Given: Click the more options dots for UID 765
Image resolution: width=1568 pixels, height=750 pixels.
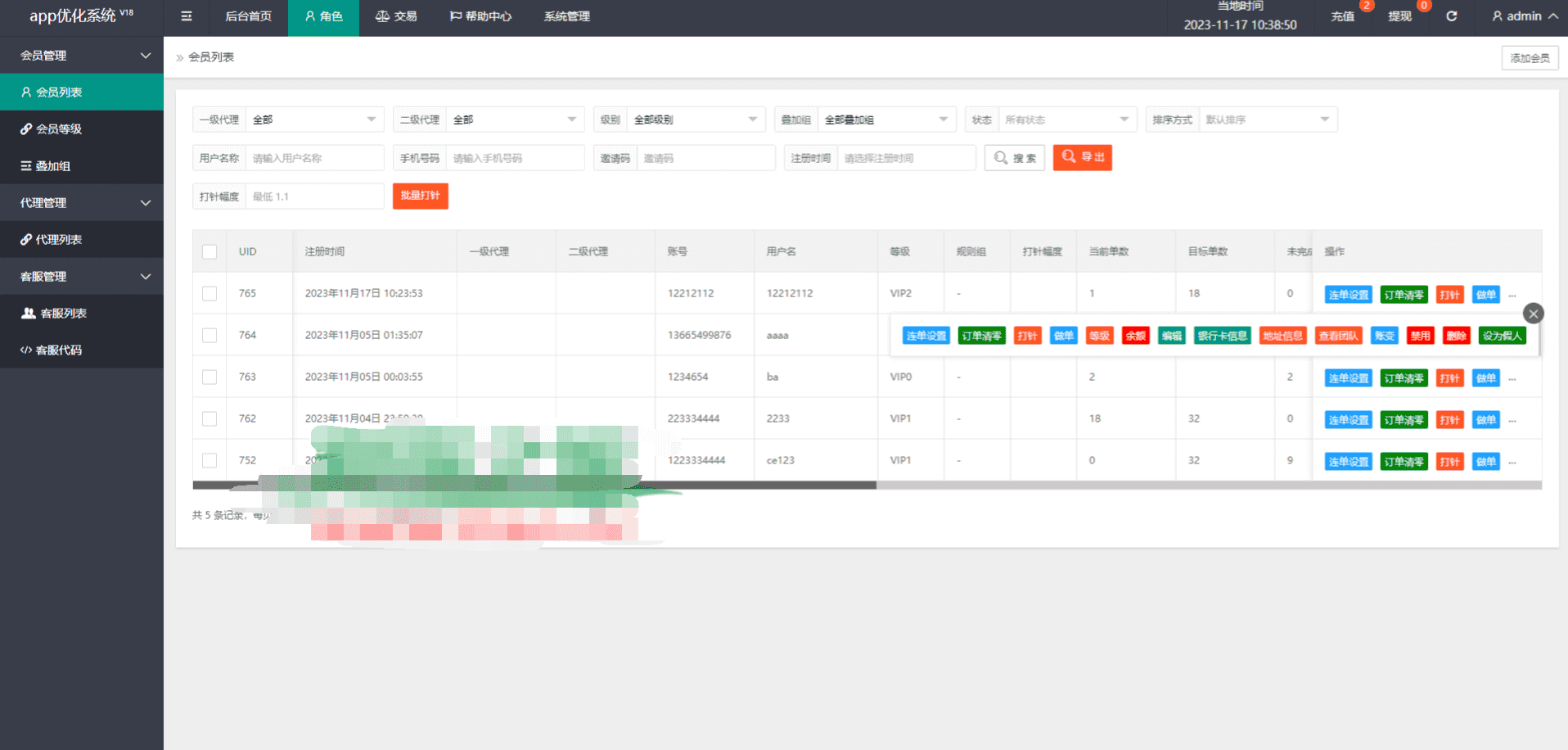Looking at the screenshot, I should (1512, 296).
